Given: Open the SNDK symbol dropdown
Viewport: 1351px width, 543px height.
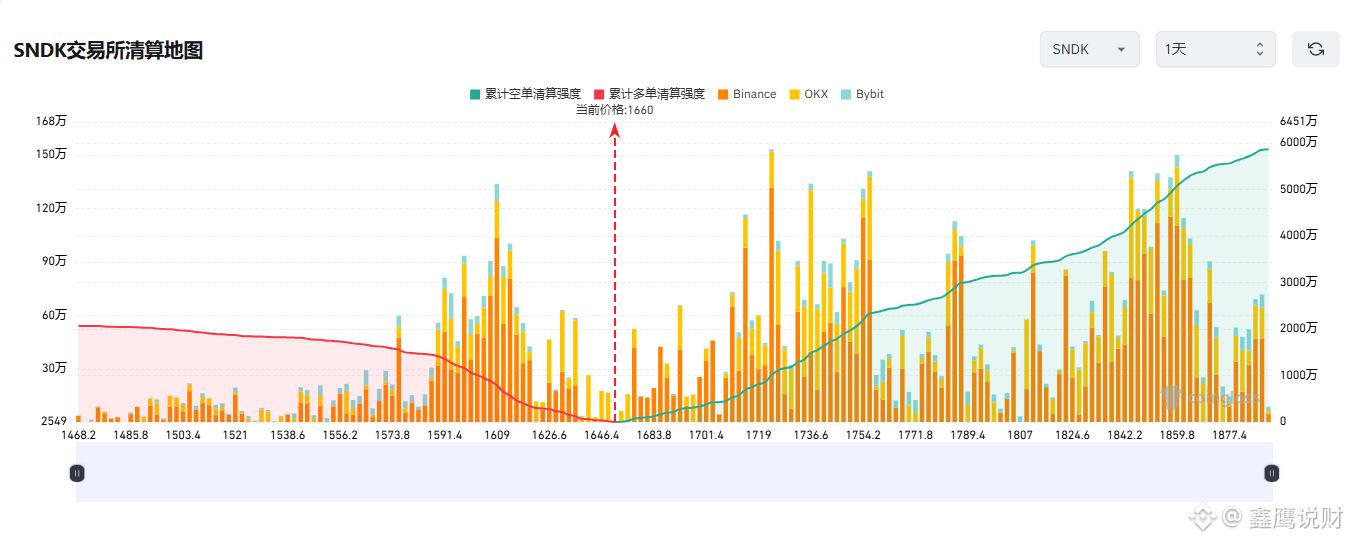Looking at the screenshot, I should 1089,49.
